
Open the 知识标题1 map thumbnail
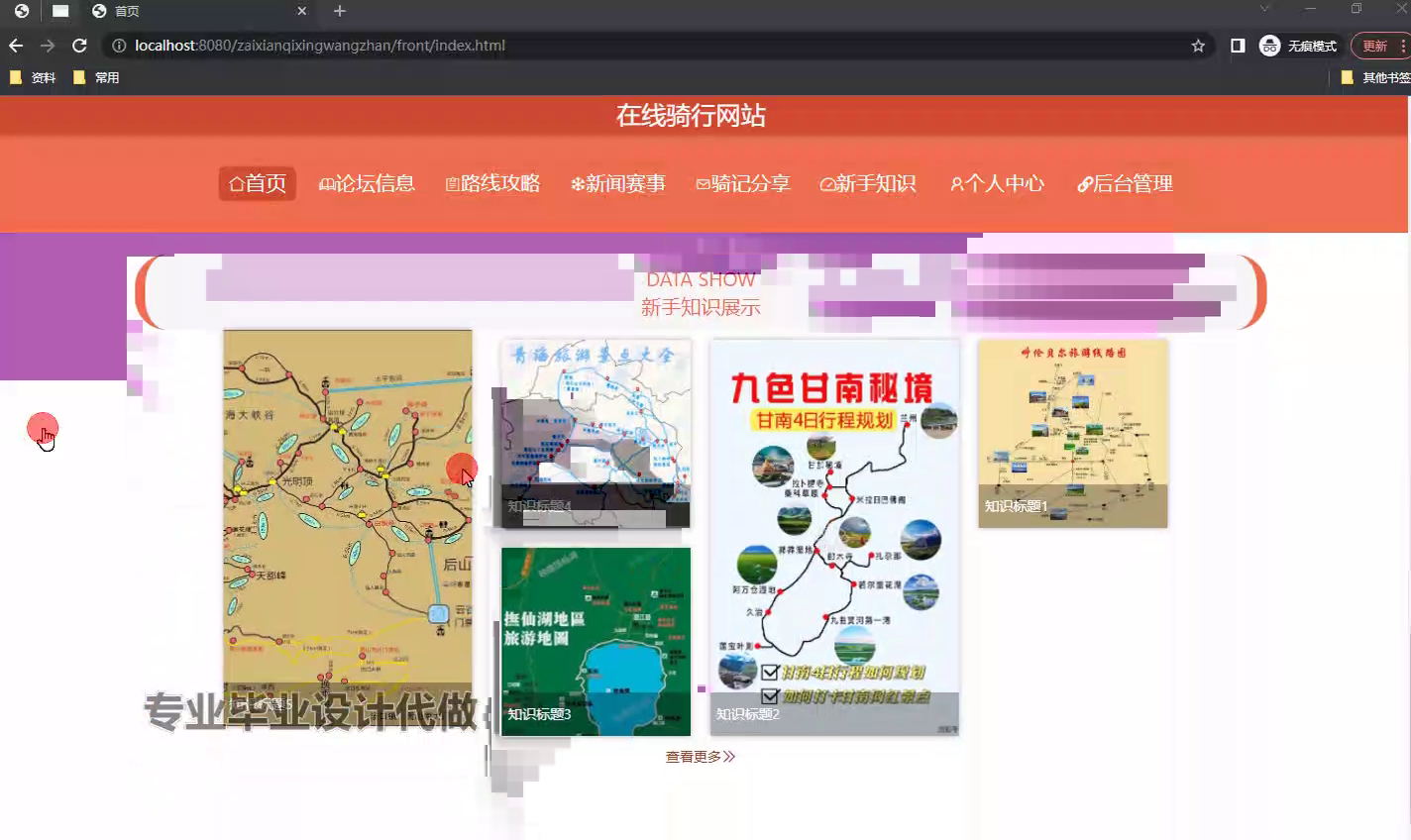click(1073, 434)
